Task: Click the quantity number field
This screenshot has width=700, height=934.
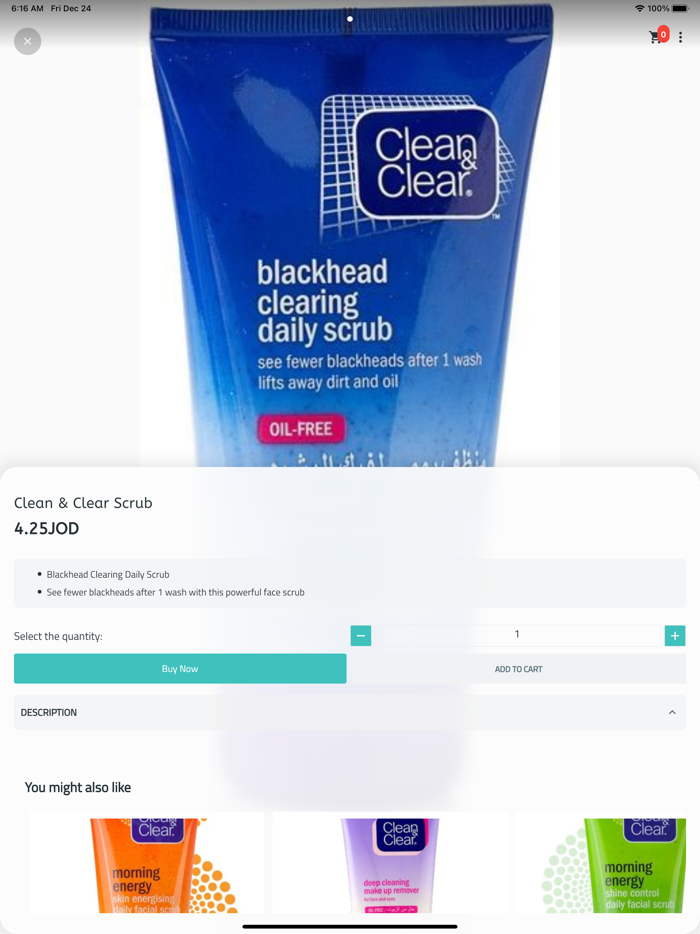Action: click(x=517, y=635)
